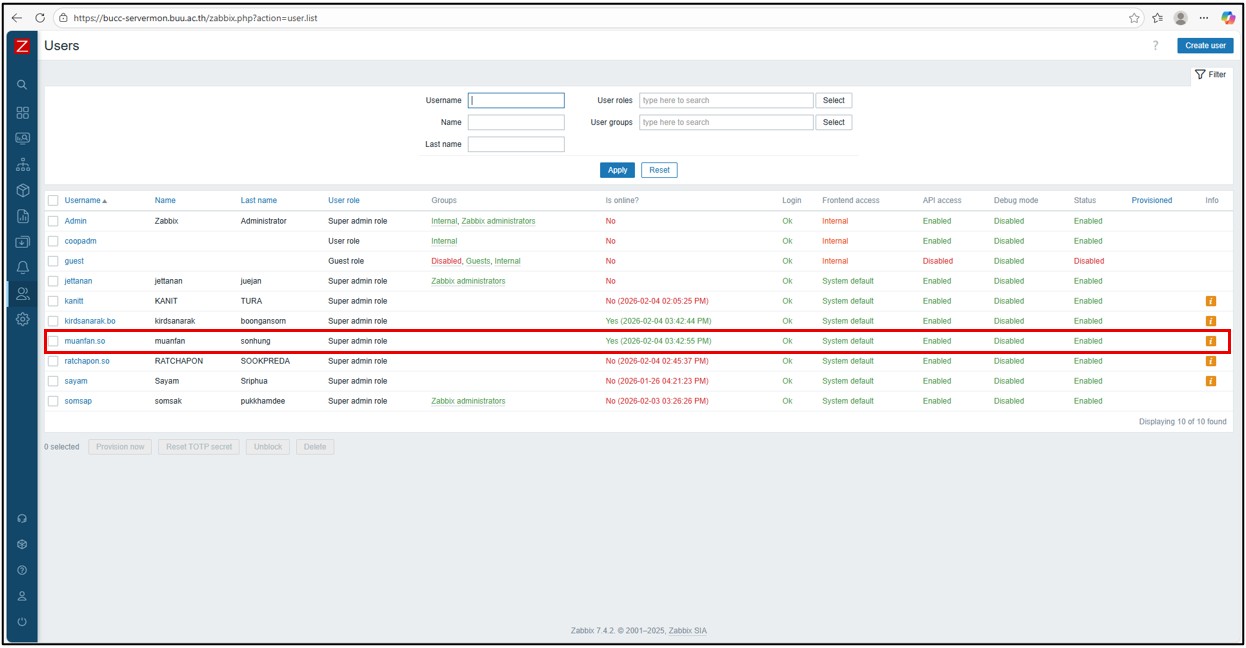
Task: Open the ratchapon.so user link
Action: (87, 361)
